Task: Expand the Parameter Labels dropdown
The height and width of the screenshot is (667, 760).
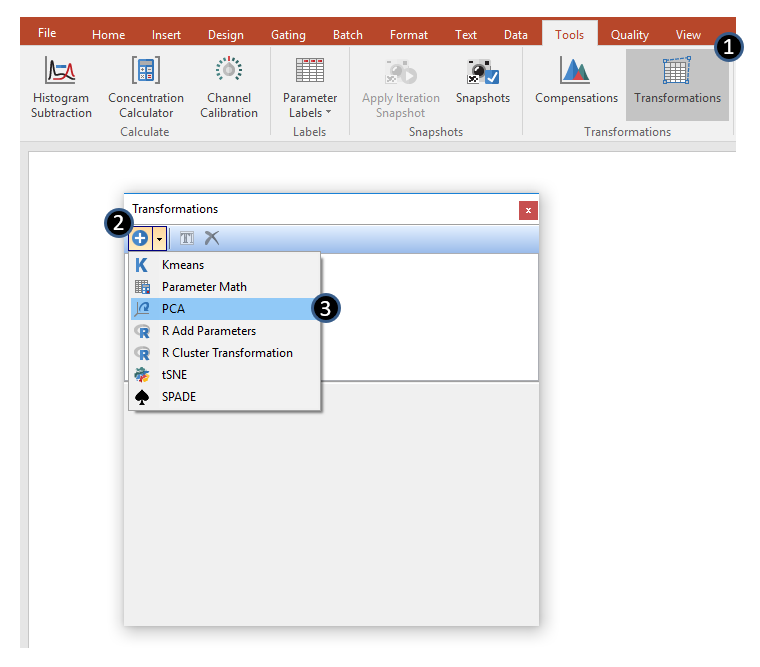Action: click(x=309, y=105)
